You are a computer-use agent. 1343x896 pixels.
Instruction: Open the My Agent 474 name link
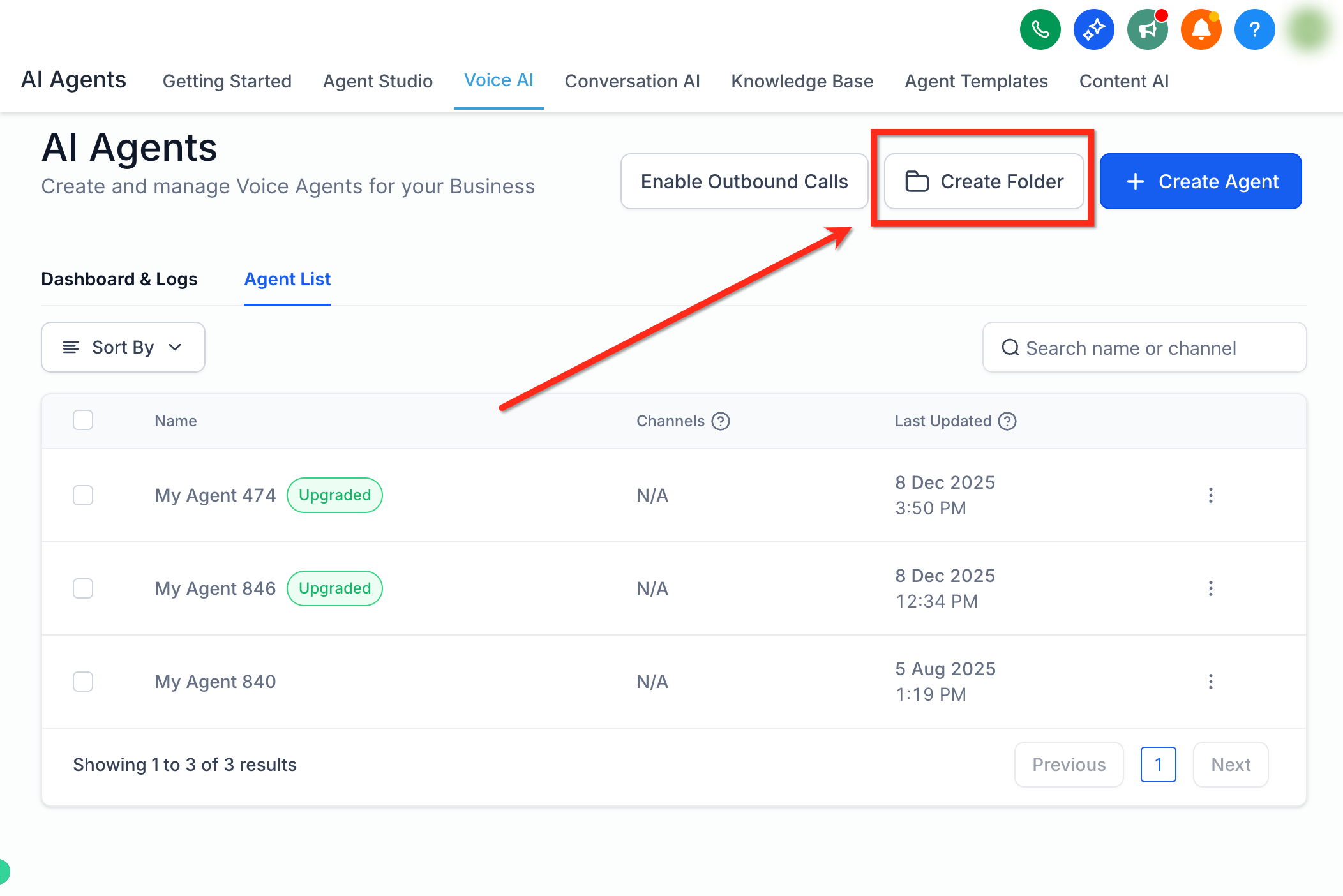[215, 495]
